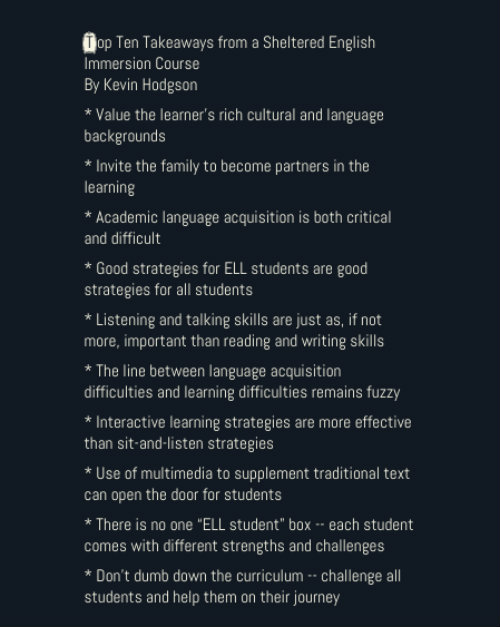The height and width of the screenshot is (627, 500).
Task: Click the 'By Kevin Hodgson' author line
Action: (x=141, y=85)
